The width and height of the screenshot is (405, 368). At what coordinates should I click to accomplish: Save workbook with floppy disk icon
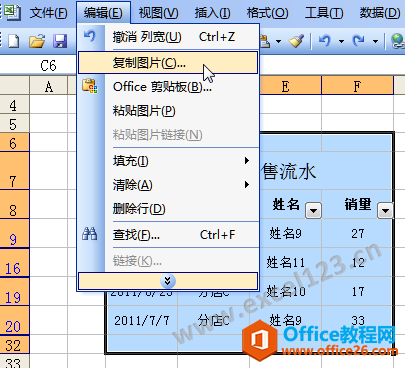tap(60, 41)
